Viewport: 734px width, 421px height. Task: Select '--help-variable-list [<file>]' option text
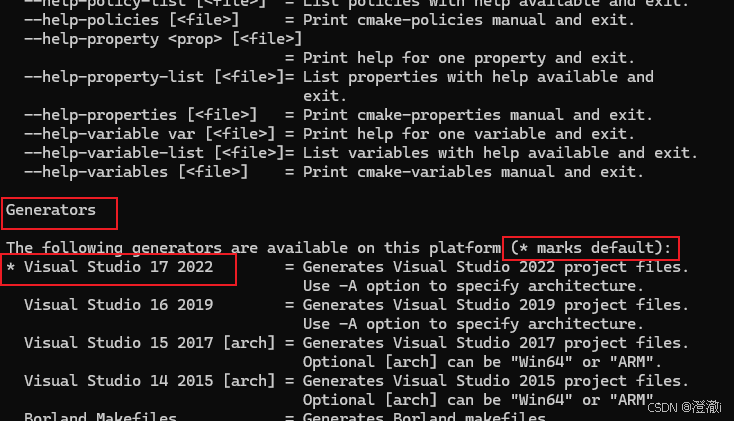pos(154,153)
